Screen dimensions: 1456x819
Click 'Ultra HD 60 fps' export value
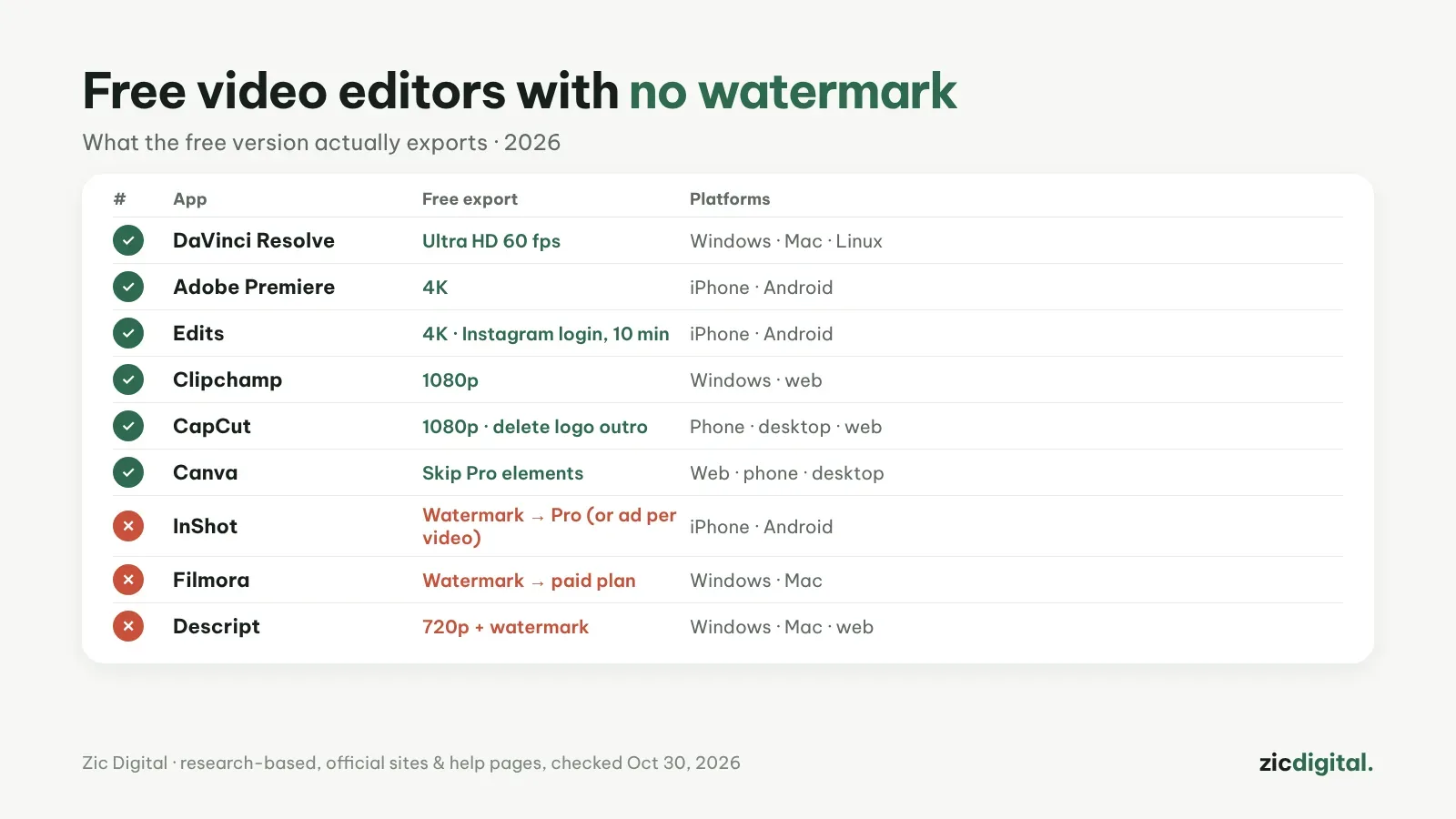point(491,241)
